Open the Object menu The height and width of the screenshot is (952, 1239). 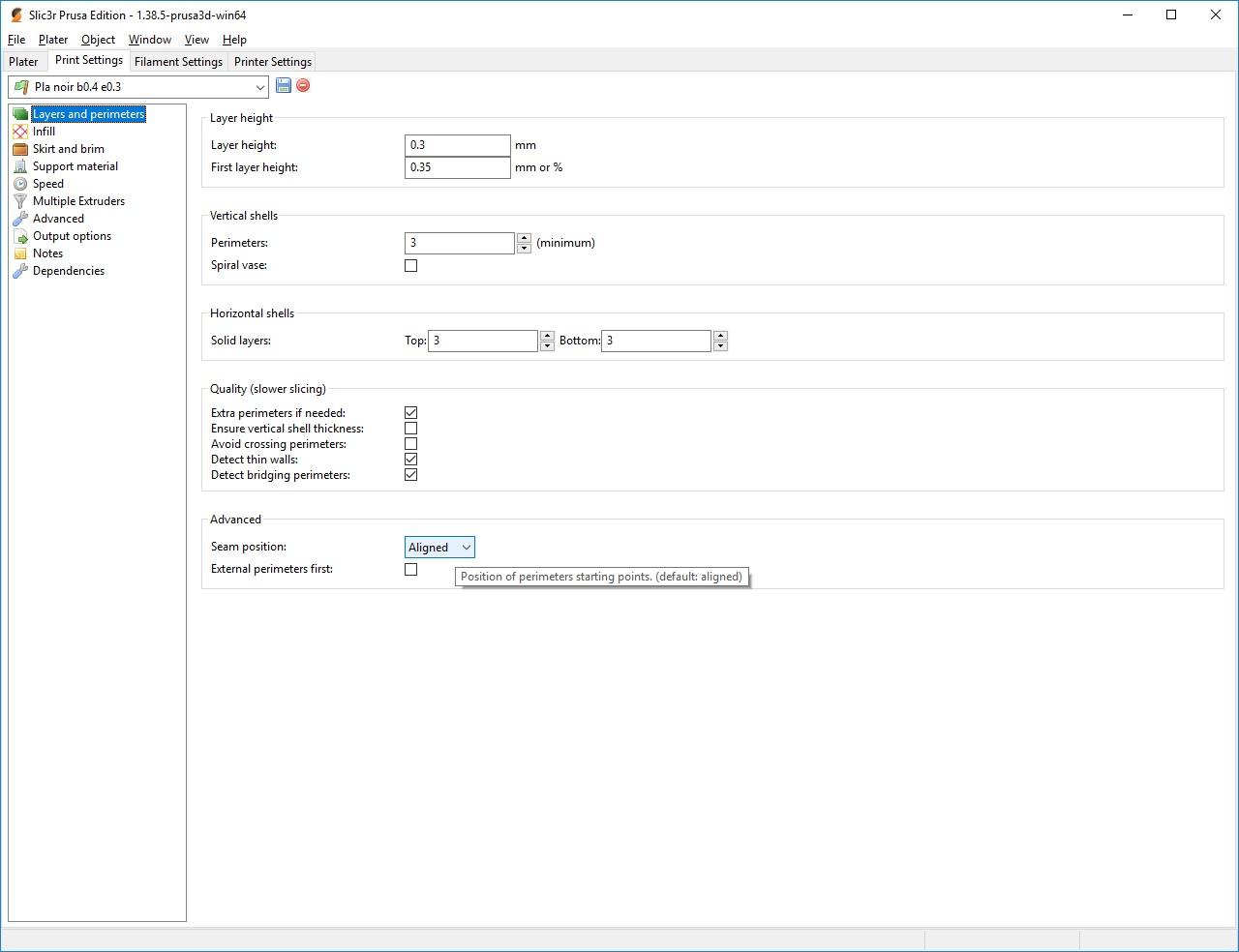point(98,40)
